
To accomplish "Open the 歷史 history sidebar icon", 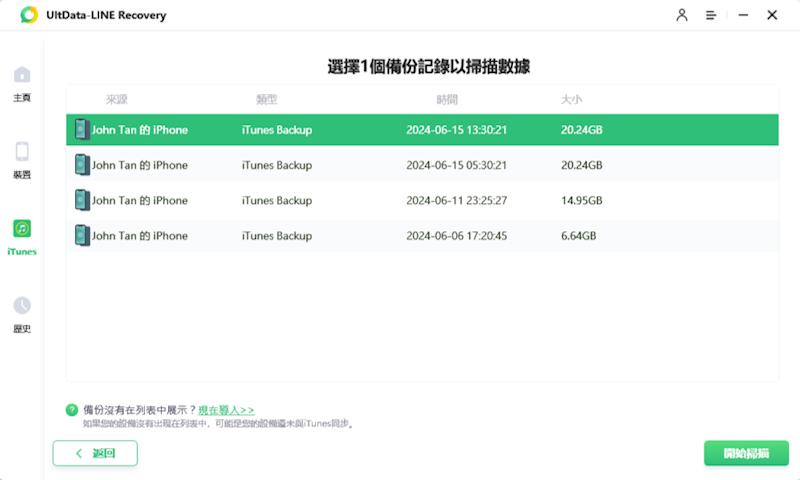I will point(22,306).
